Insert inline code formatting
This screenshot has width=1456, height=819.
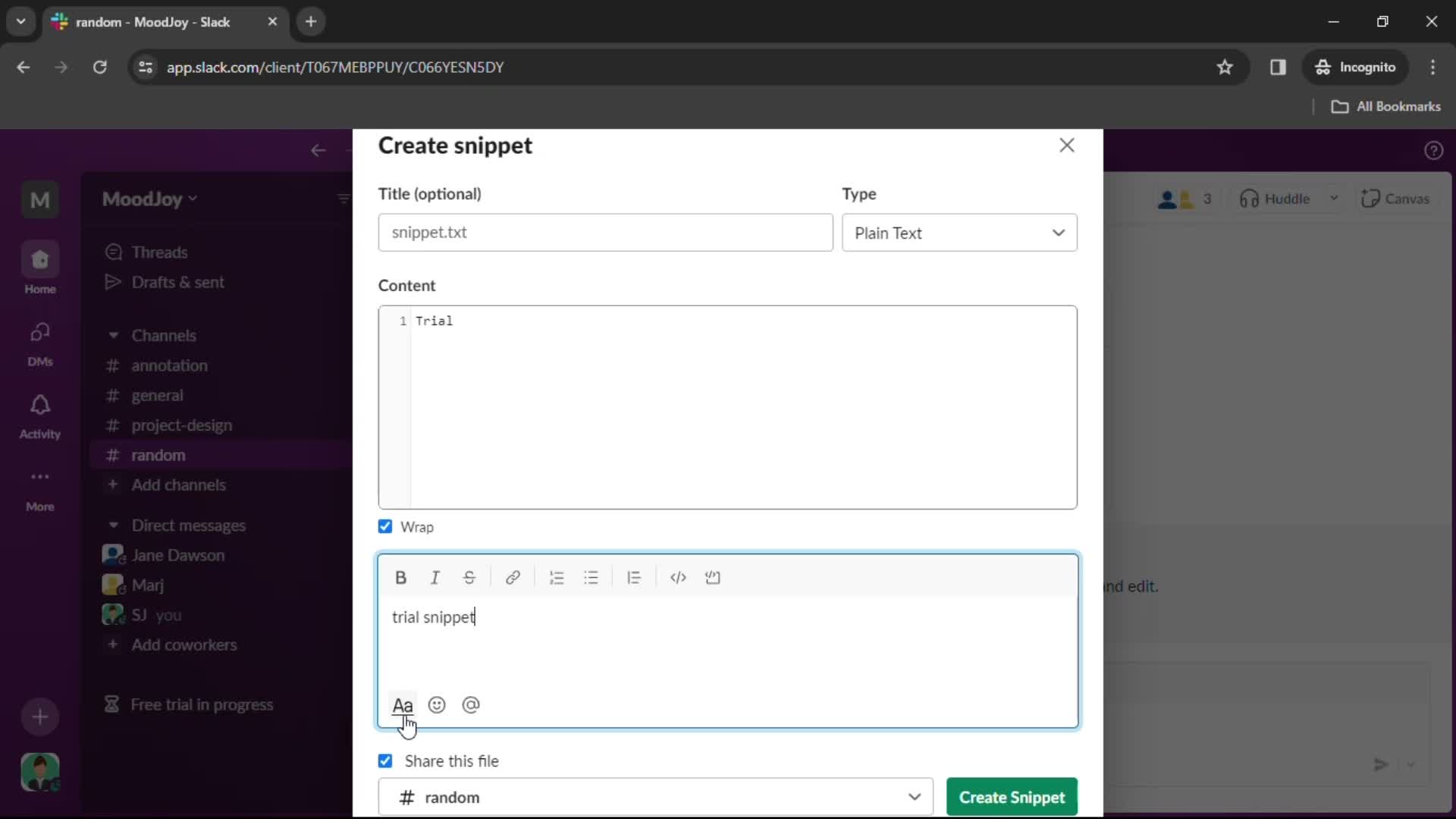tap(678, 577)
